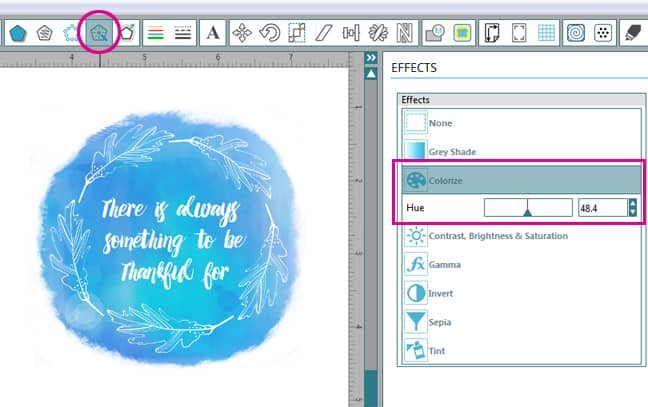This screenshot has height=407, width=648.
Task: Open the Grid settings icon
Action: click(x=546, y=32)
